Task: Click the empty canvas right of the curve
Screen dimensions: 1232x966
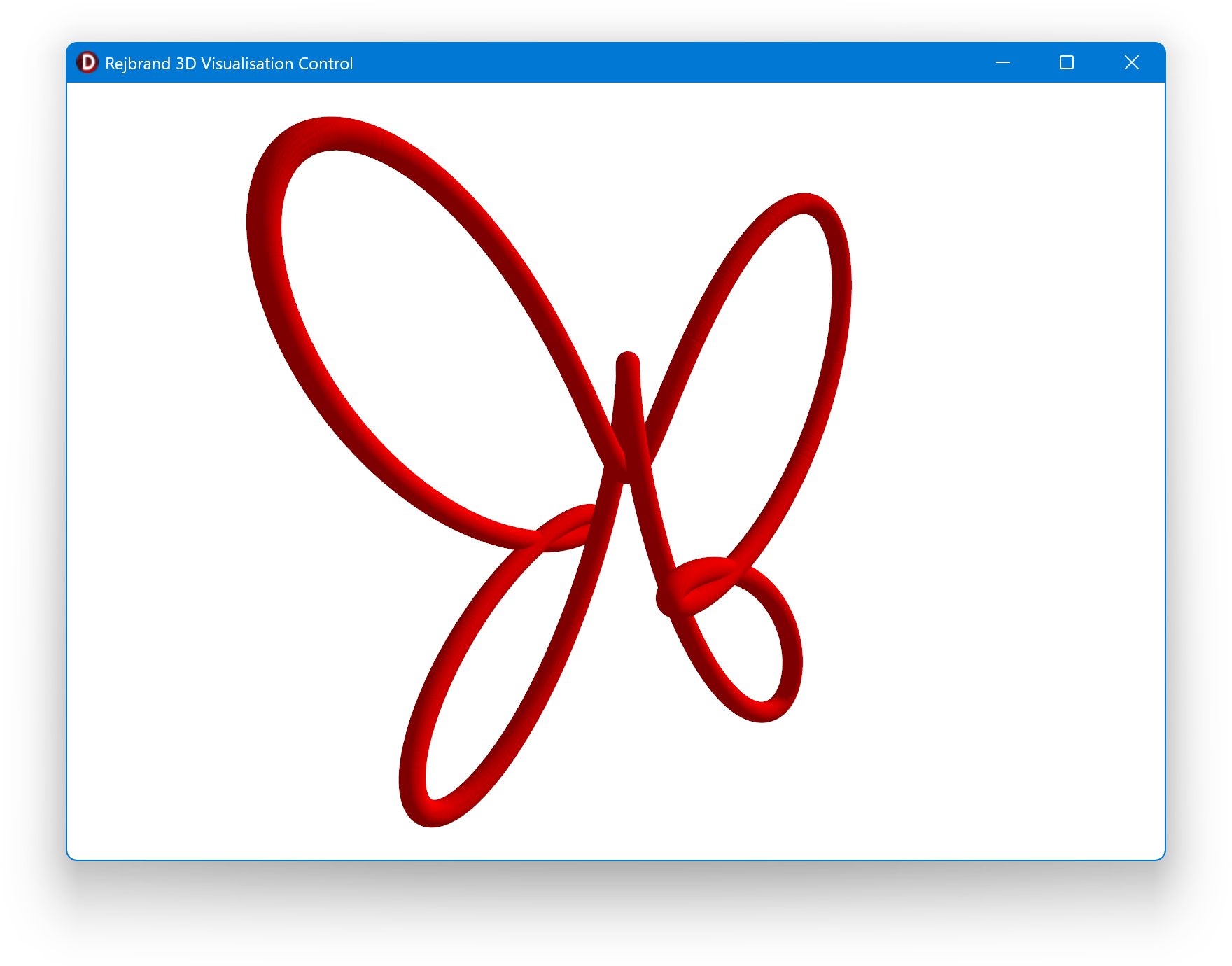Action: (x=1015, y=455)
